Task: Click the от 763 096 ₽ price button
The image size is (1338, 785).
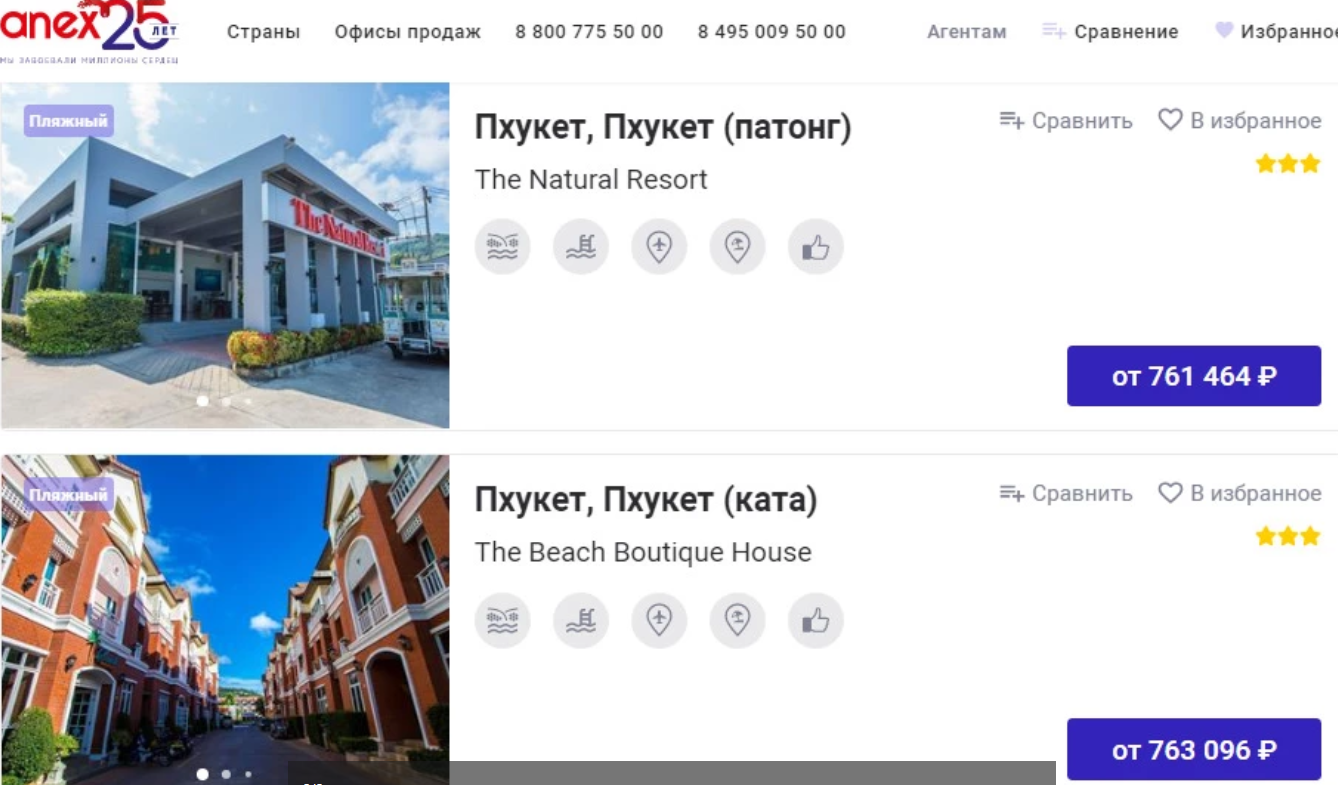Action: point(1194,749)
